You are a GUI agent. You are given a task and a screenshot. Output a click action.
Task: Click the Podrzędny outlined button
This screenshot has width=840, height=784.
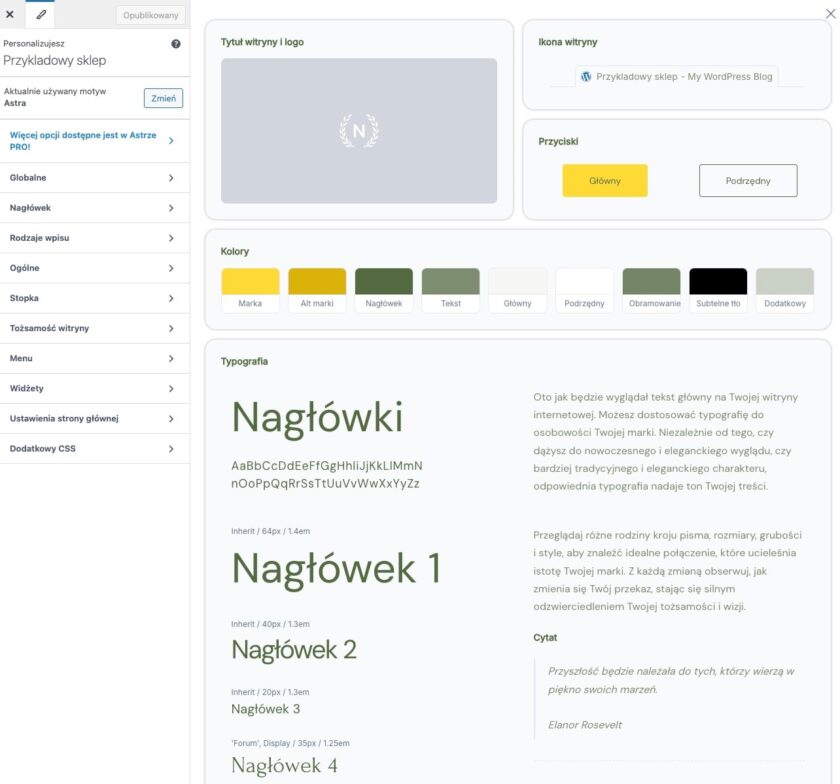747,181
